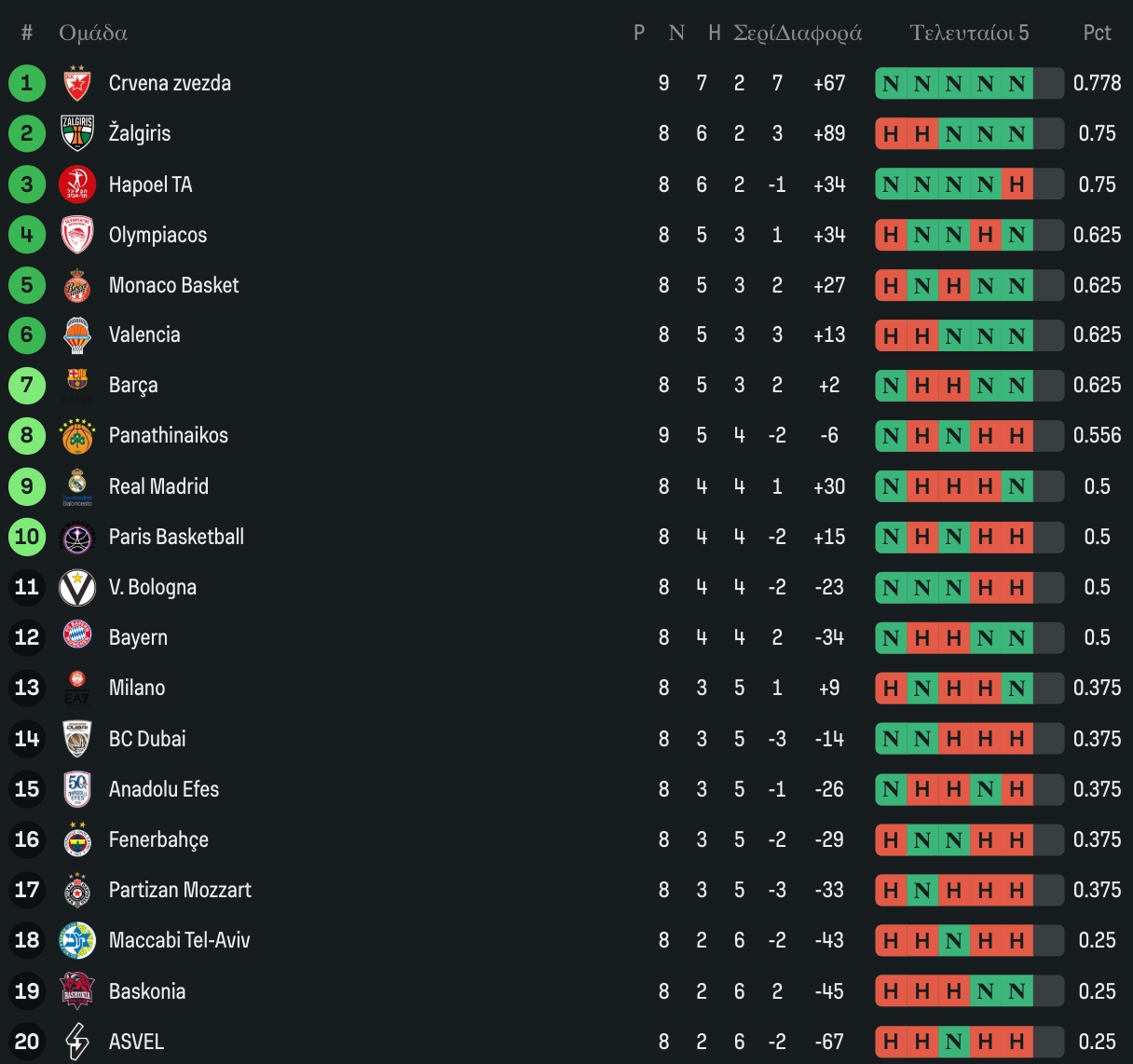
Task: Select the Panathinaikos clover logo
Action: pos(77,436)
